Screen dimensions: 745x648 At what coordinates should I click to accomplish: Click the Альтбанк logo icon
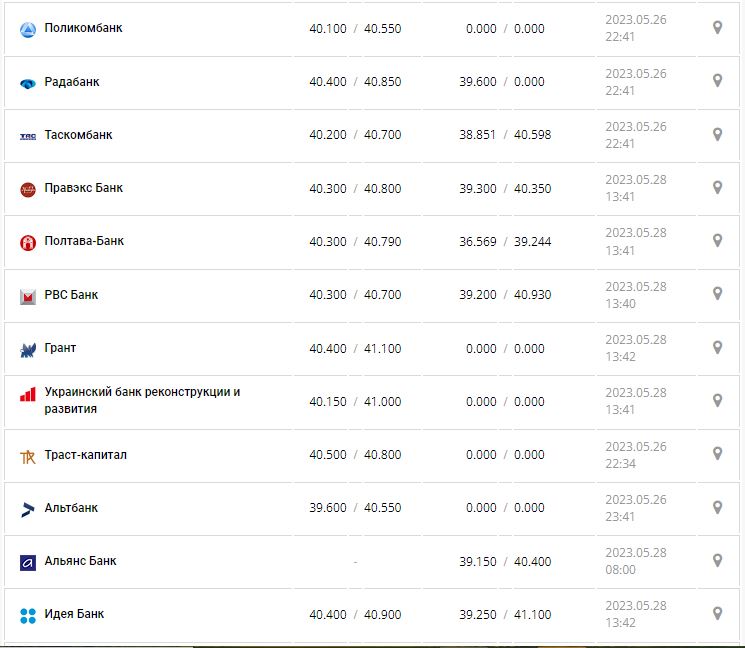coord(27,509)
